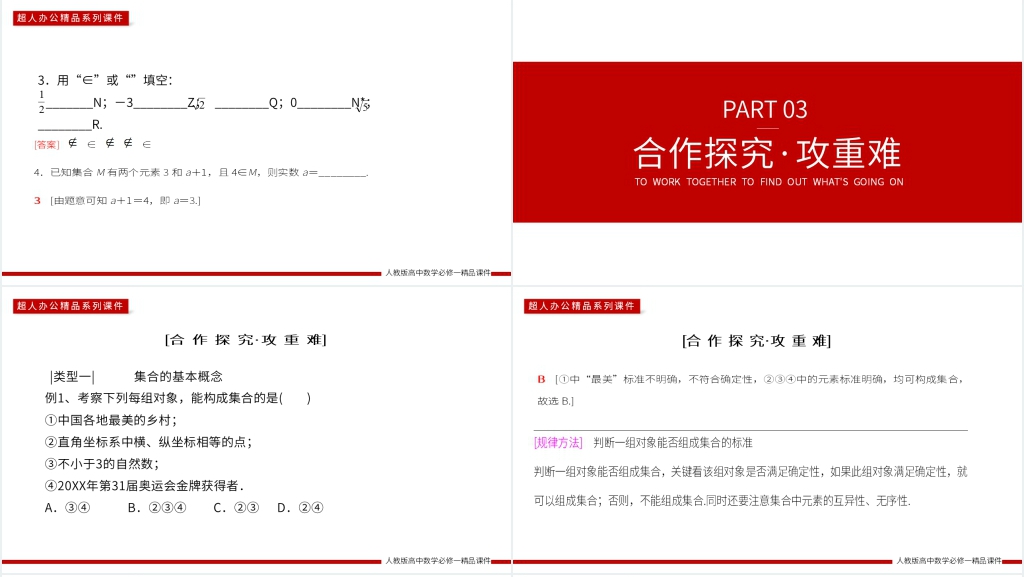
Task: Click the red "超人办公精品系列课件" badge on slide one
Action: click(70, 17)
